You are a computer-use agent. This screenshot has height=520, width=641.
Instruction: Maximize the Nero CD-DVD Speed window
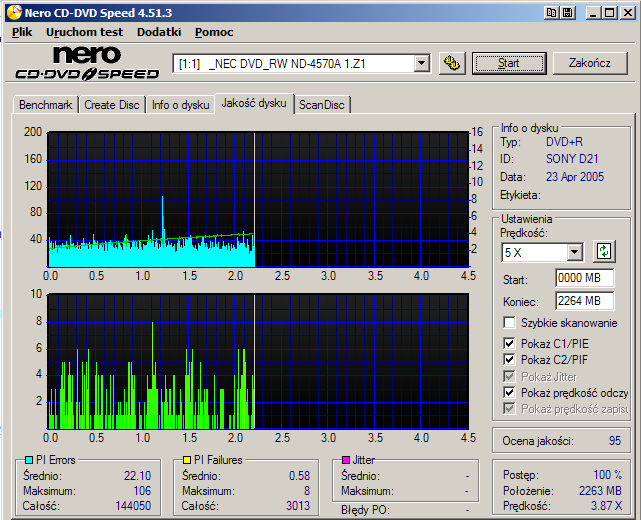coord(609,13)
